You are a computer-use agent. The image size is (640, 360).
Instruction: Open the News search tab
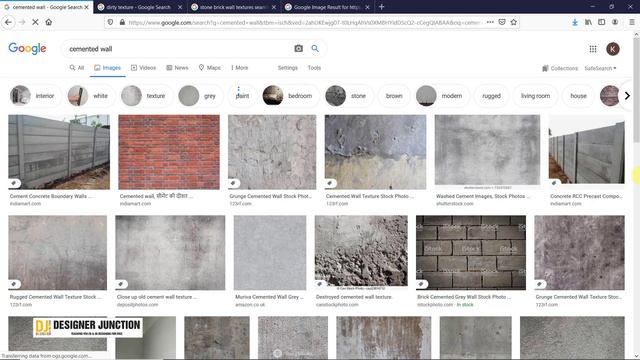[177, 68]
